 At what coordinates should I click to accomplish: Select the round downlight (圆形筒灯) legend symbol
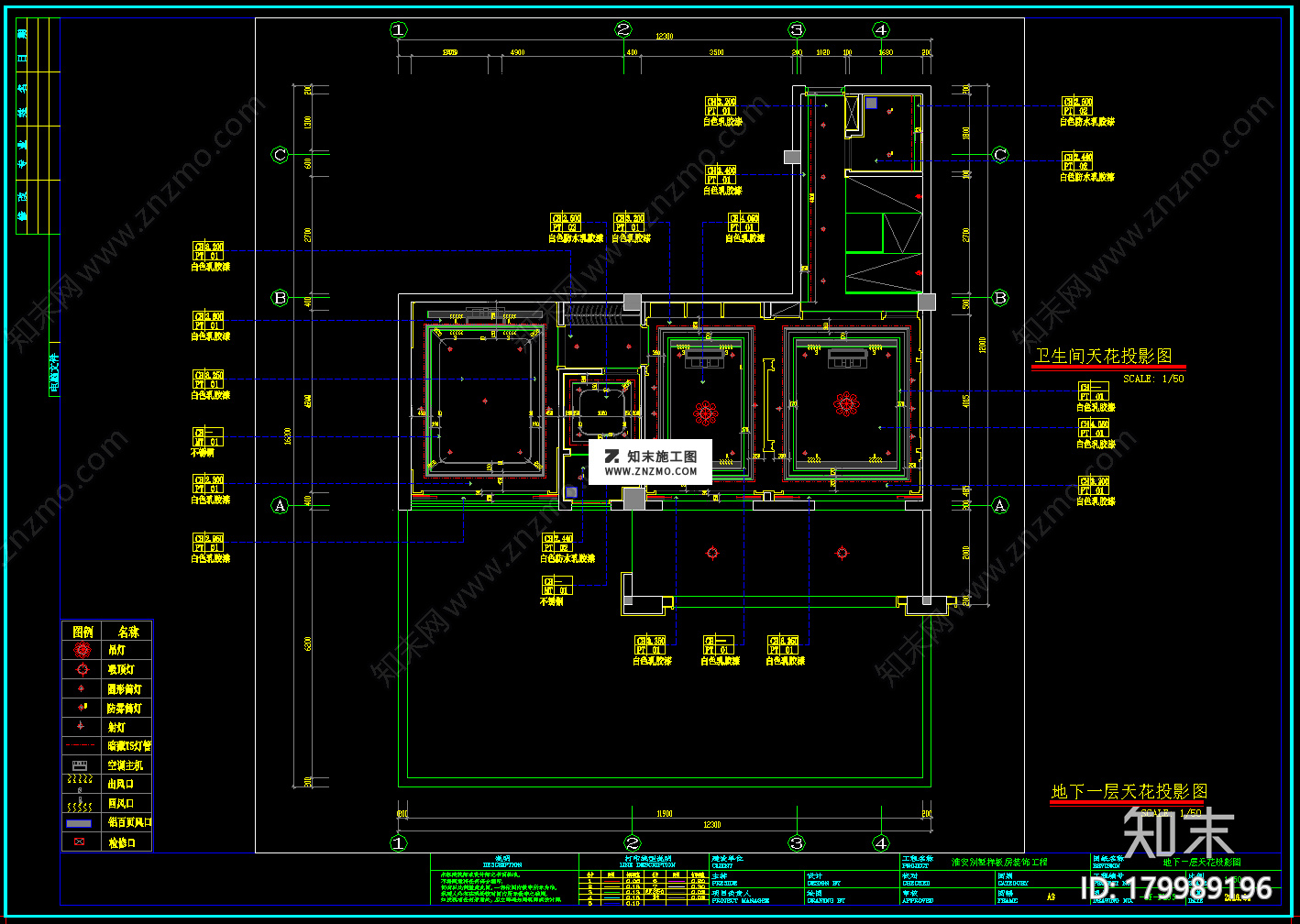[83, 687]
